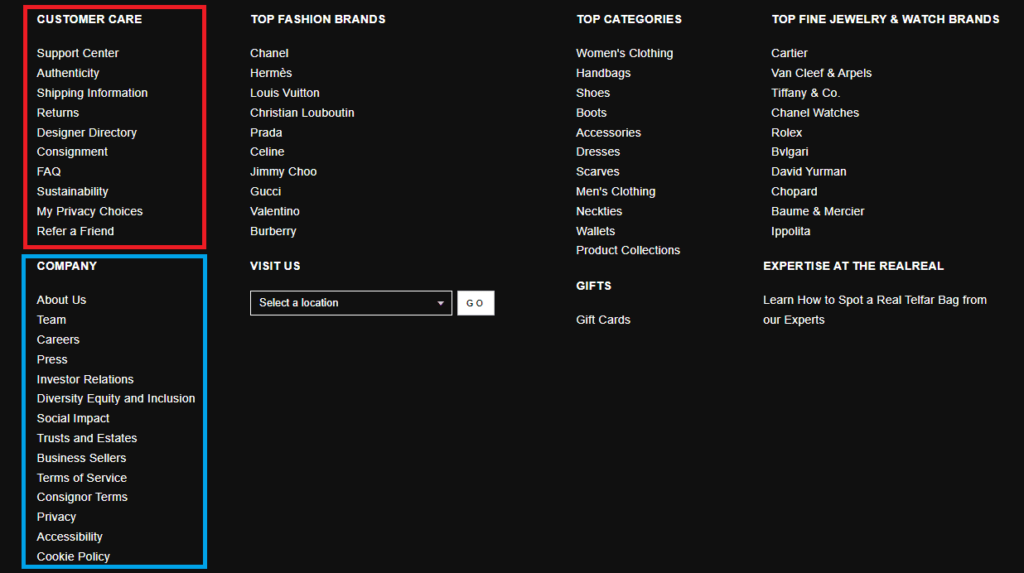Select the Hermès brand link
This screenshot has height=573, width=1024.
(269, 73)
